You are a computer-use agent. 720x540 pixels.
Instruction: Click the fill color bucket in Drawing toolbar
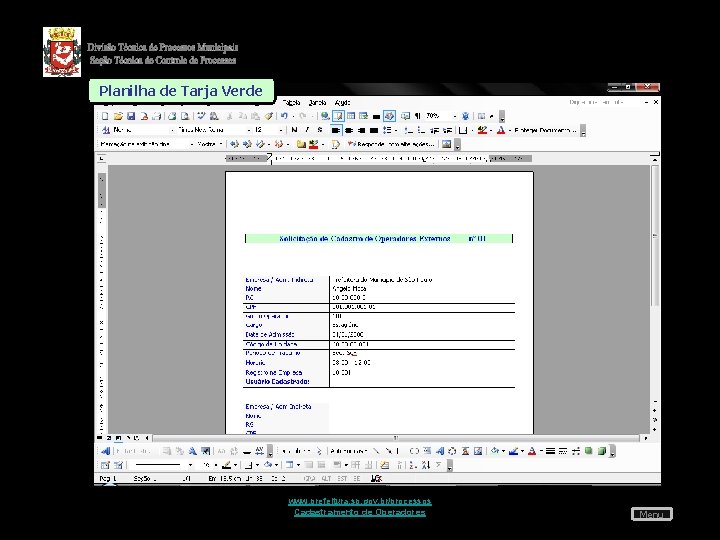point(495,451)
